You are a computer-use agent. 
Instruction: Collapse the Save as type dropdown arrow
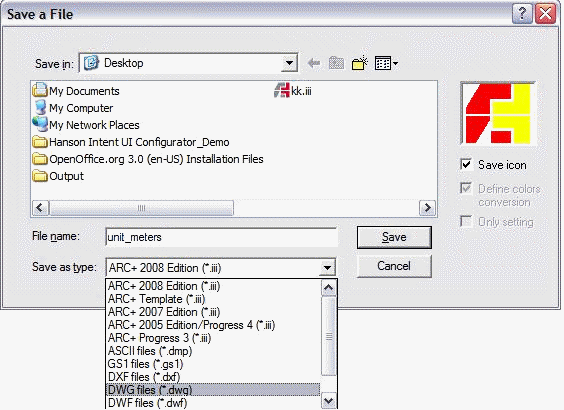[327, 268]
